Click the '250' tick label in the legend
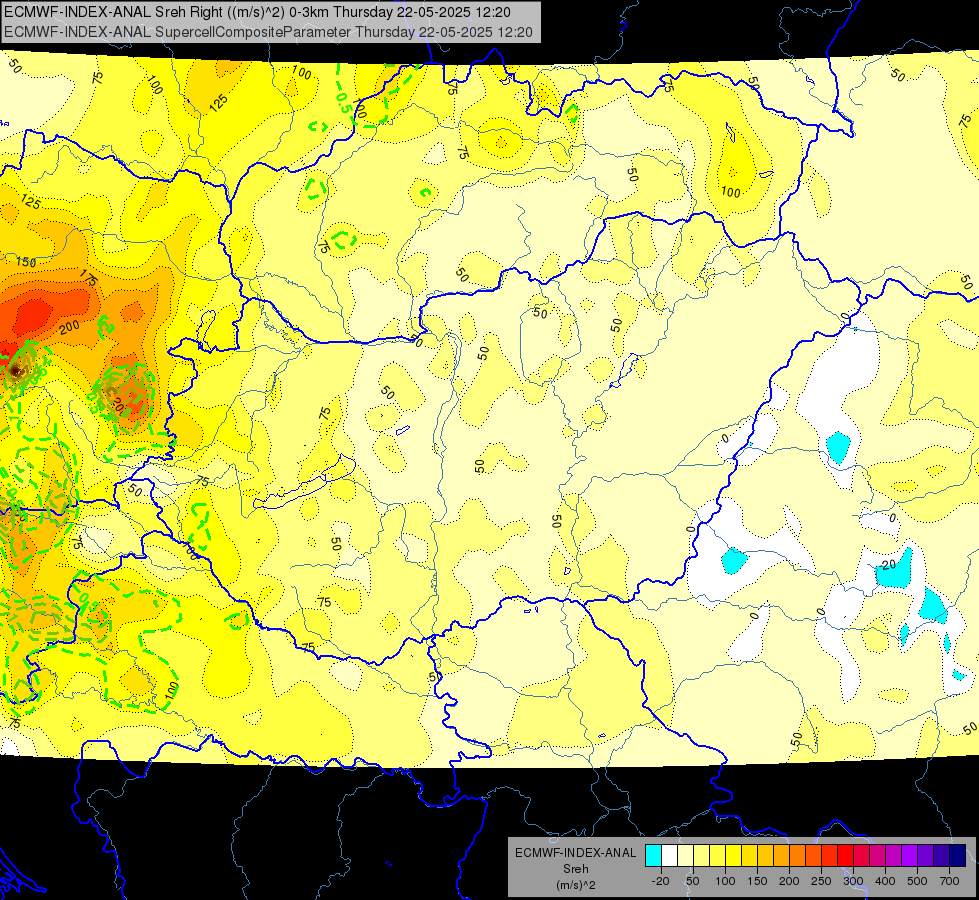Screen dimensions: 979x900 pos(821,881)
